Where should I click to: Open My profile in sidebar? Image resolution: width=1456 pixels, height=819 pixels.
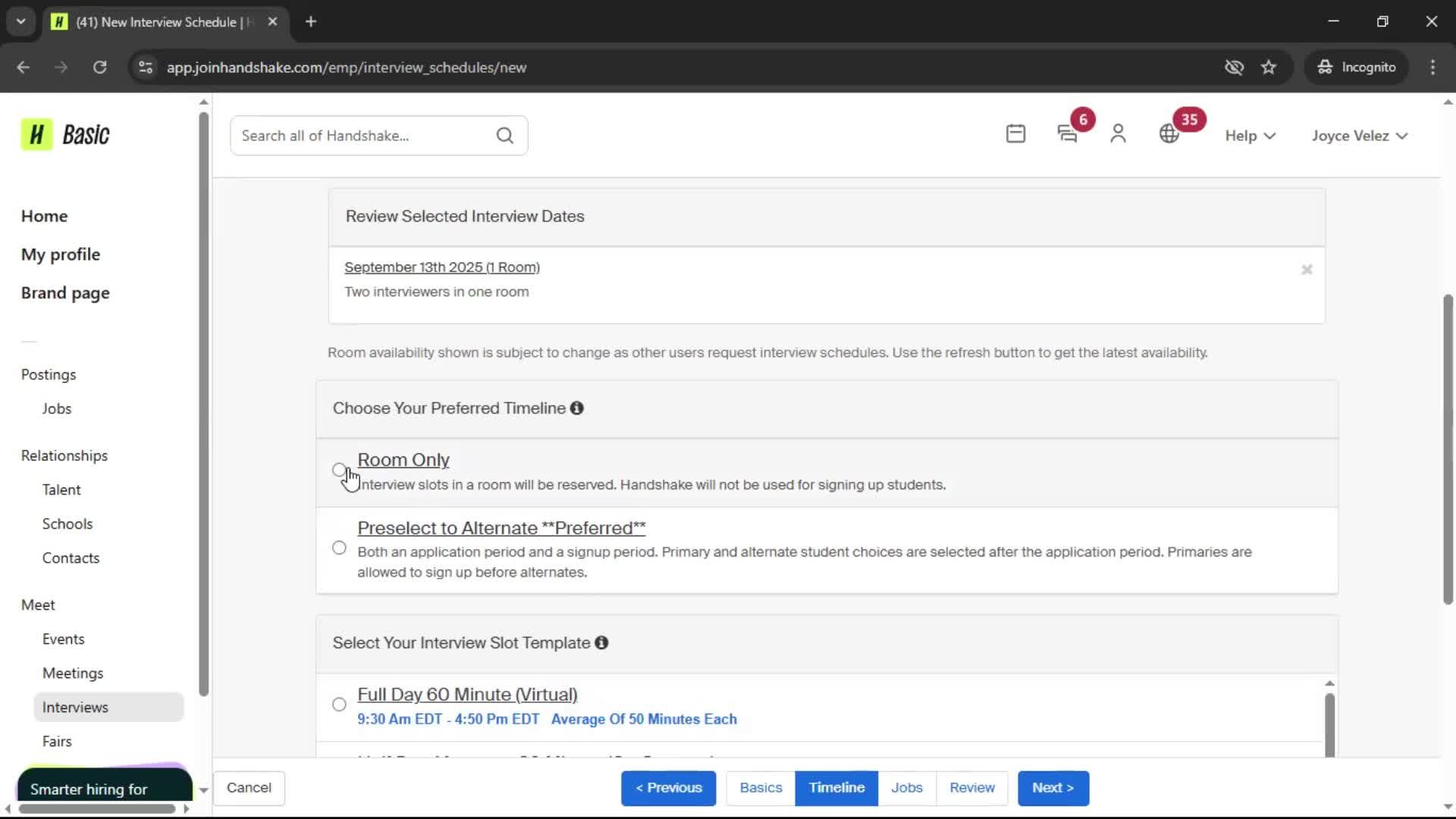tap(61, 255)
